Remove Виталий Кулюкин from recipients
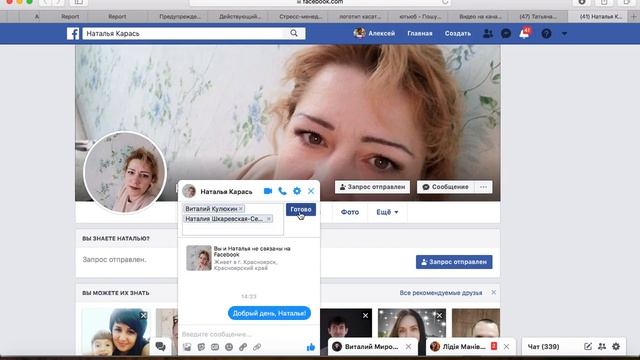This screenshot has width=640, height=360. 241,209
